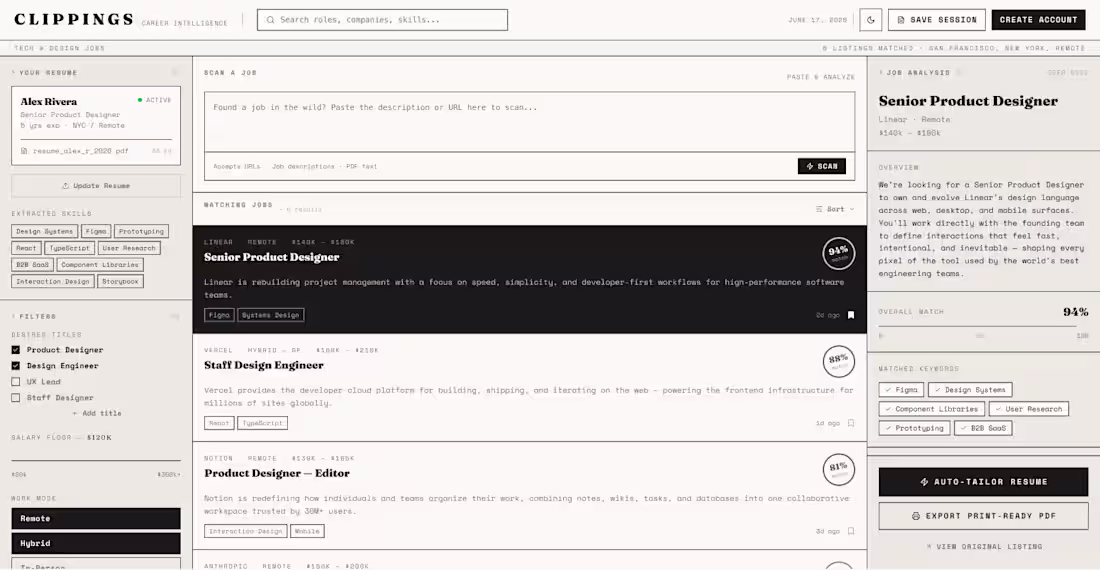Image resolution: width=1100 pixels, height=570 pixels.
Task: Check the UX Lead title
Action: click(x=15, y=382)
